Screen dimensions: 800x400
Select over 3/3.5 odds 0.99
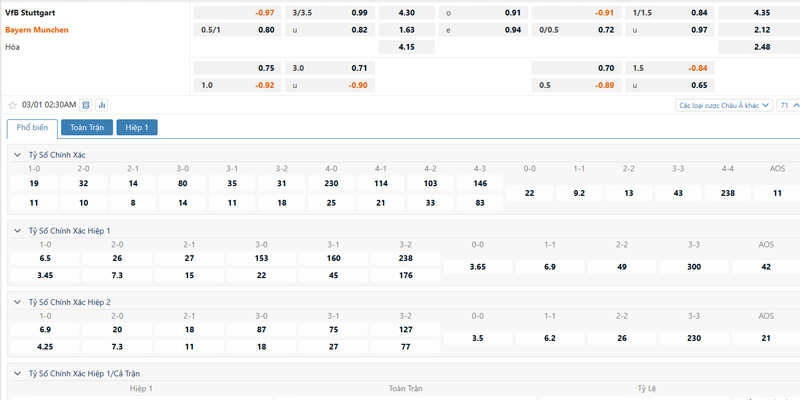click(330, 13)
